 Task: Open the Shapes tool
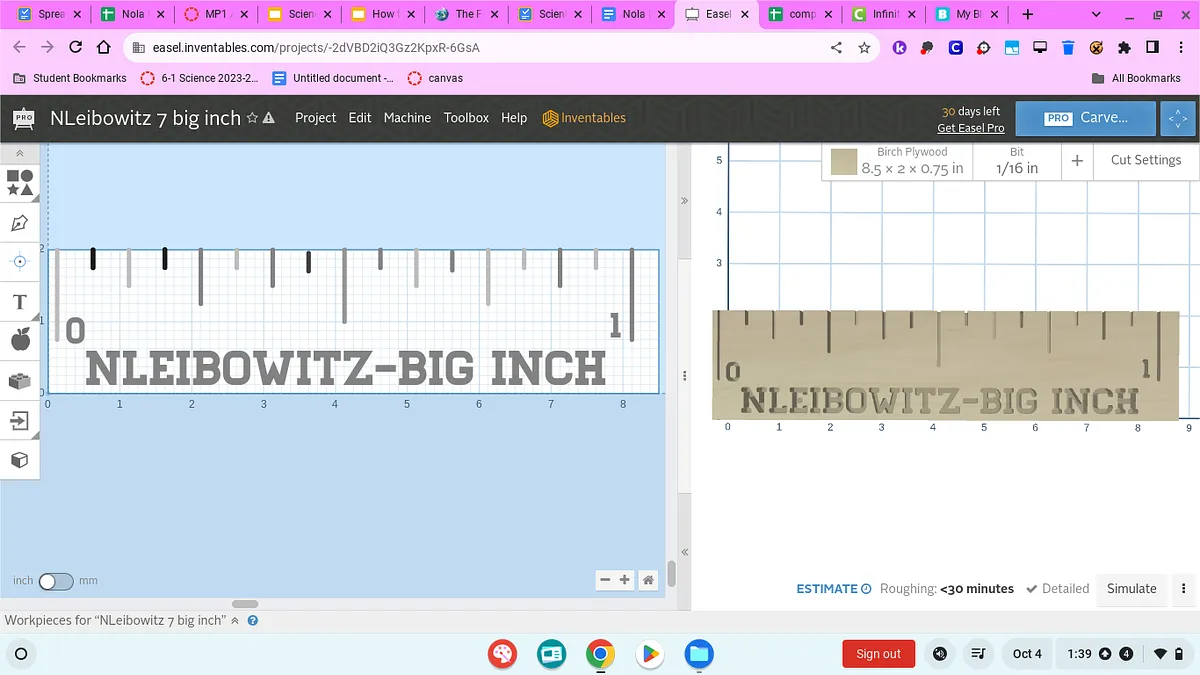[x=20, y=183]
